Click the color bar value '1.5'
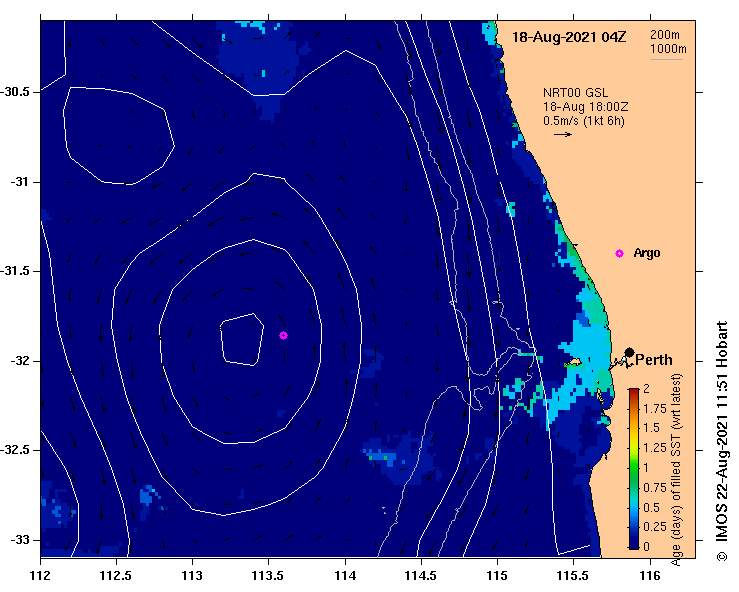 tap(651, 428)
